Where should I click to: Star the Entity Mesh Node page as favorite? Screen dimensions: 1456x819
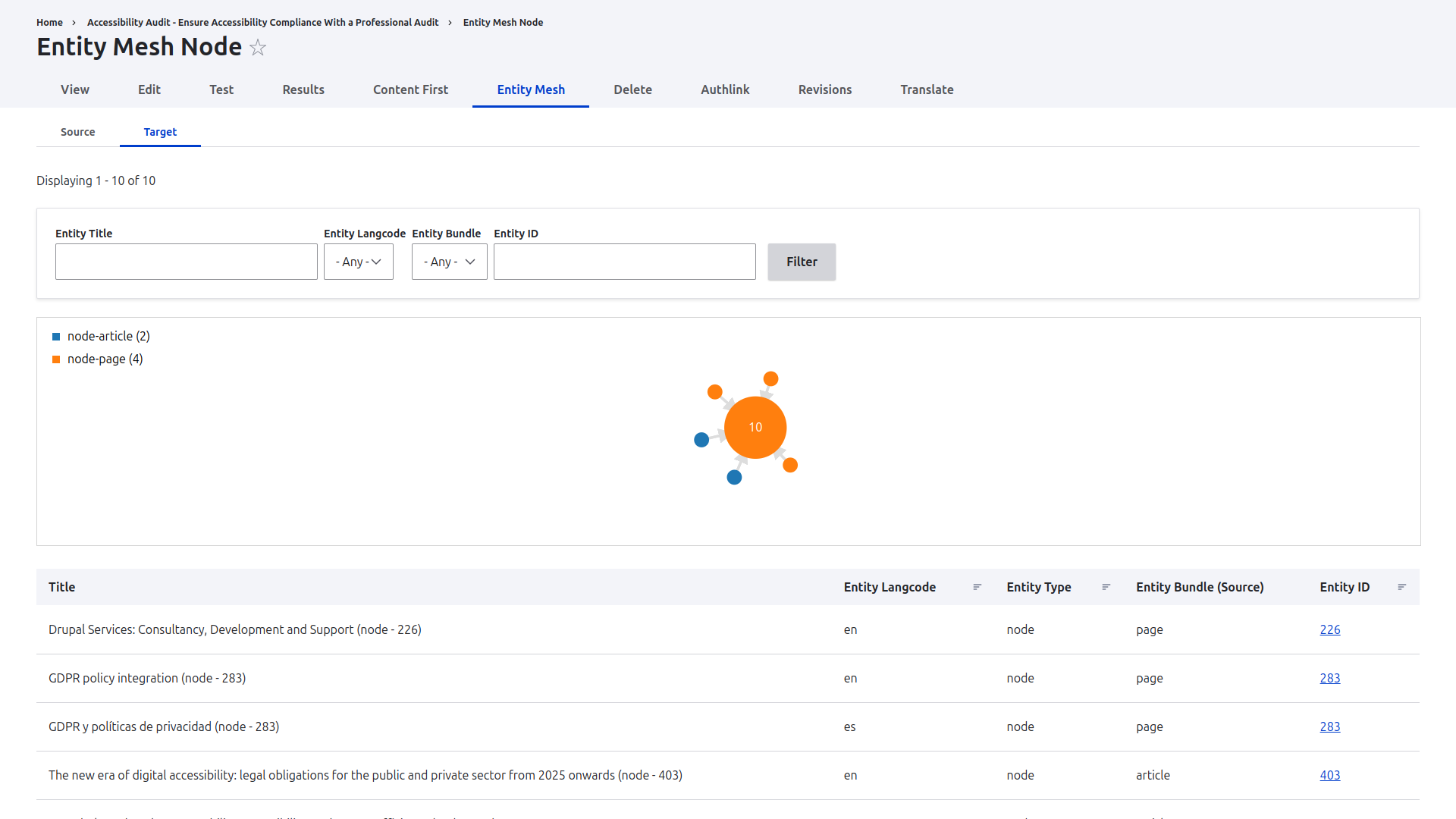pyautogui.click(x=258, y=48)
